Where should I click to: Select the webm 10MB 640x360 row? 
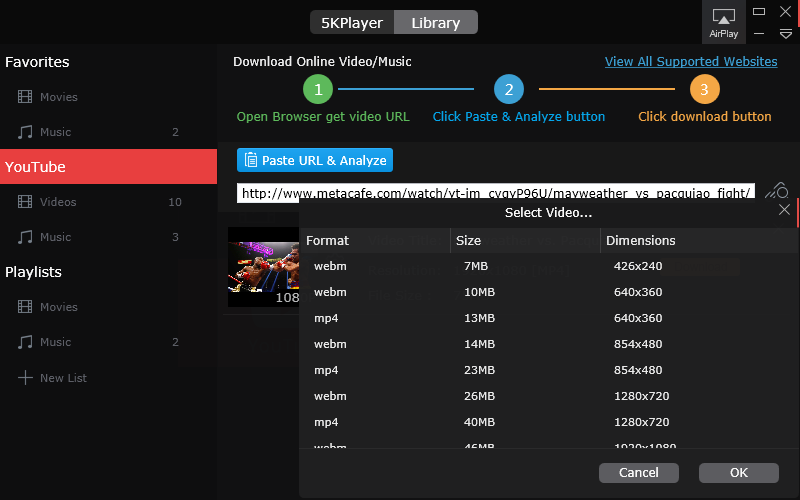pyautogui.click(x=548, y=292)
